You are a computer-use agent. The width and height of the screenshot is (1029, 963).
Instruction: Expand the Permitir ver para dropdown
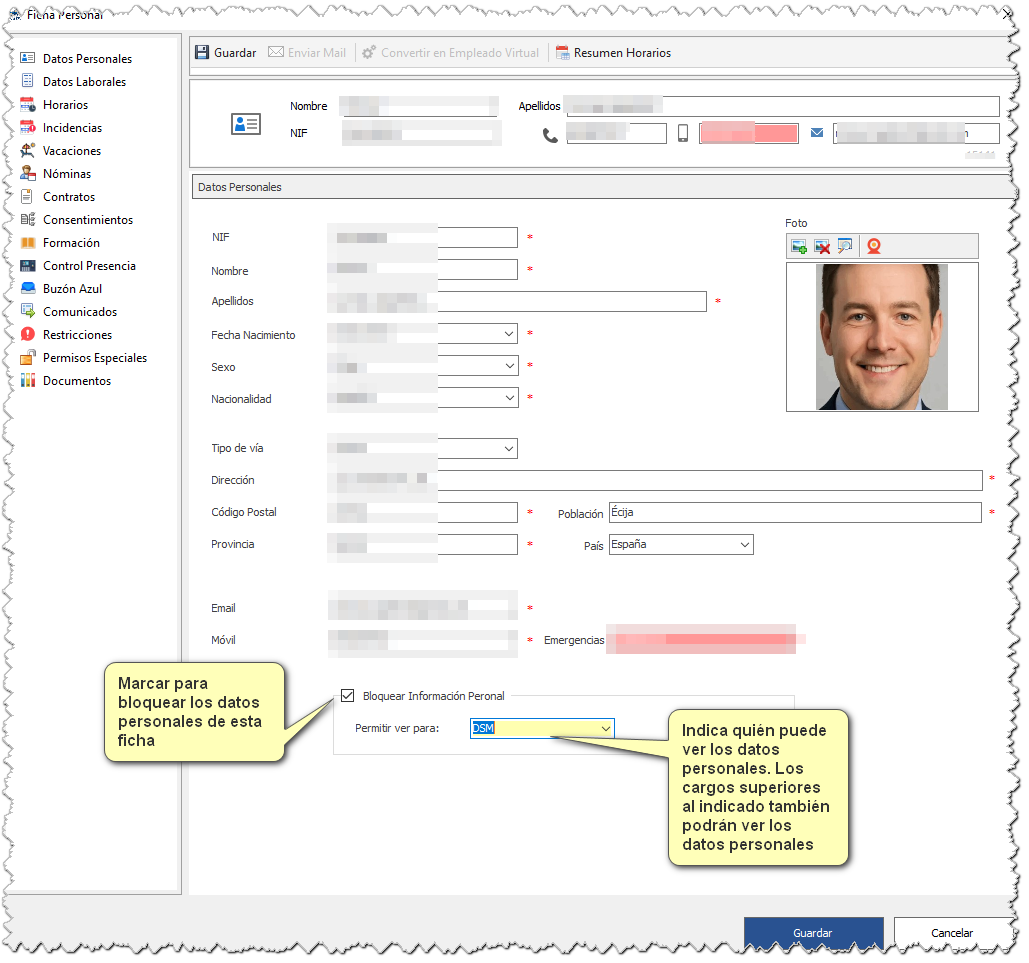606,729
